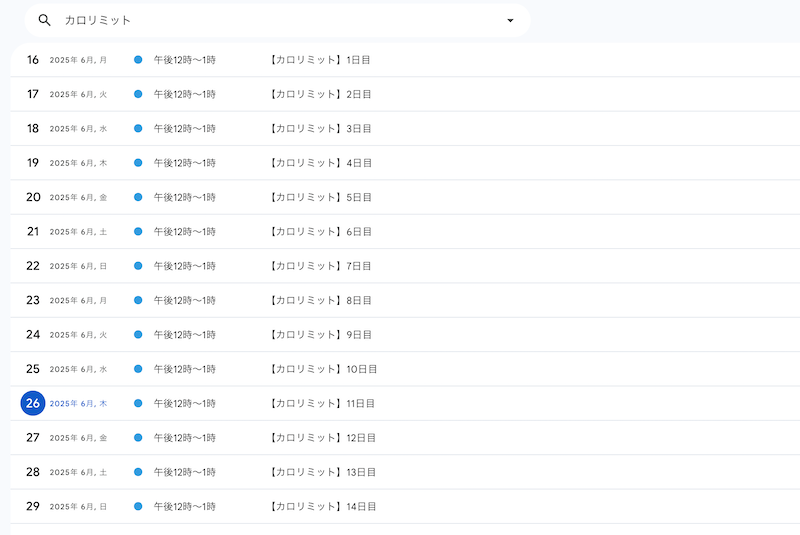The height and width of the screenshot is (535, 800).
Task: Click the カロリミット search input field
Action: click(x=270, y=20)
